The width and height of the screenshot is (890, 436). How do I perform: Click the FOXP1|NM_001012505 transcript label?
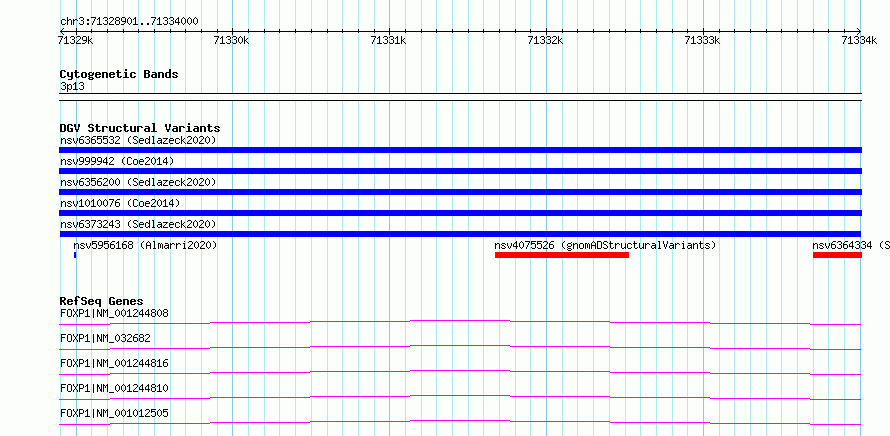(x=114, y=413)
